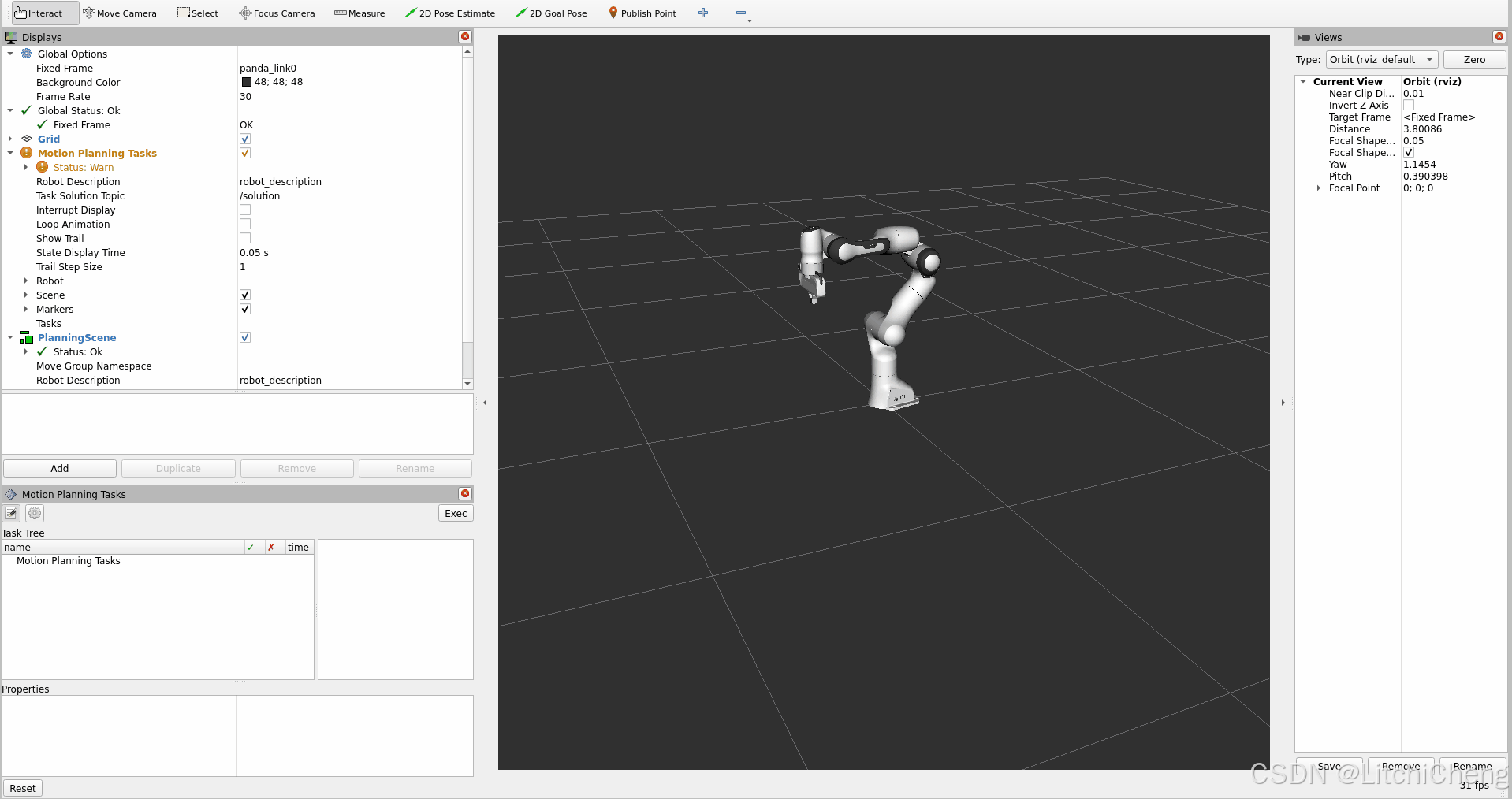
Task: Click the Background Color swatch
Action: (247, 82)
